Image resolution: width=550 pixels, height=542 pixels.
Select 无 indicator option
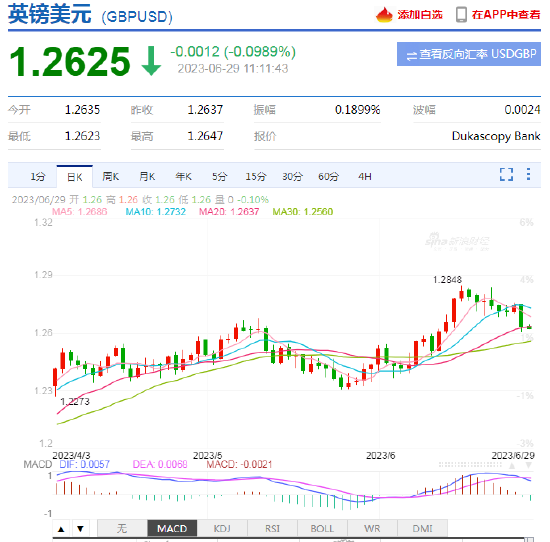point(122,528)
